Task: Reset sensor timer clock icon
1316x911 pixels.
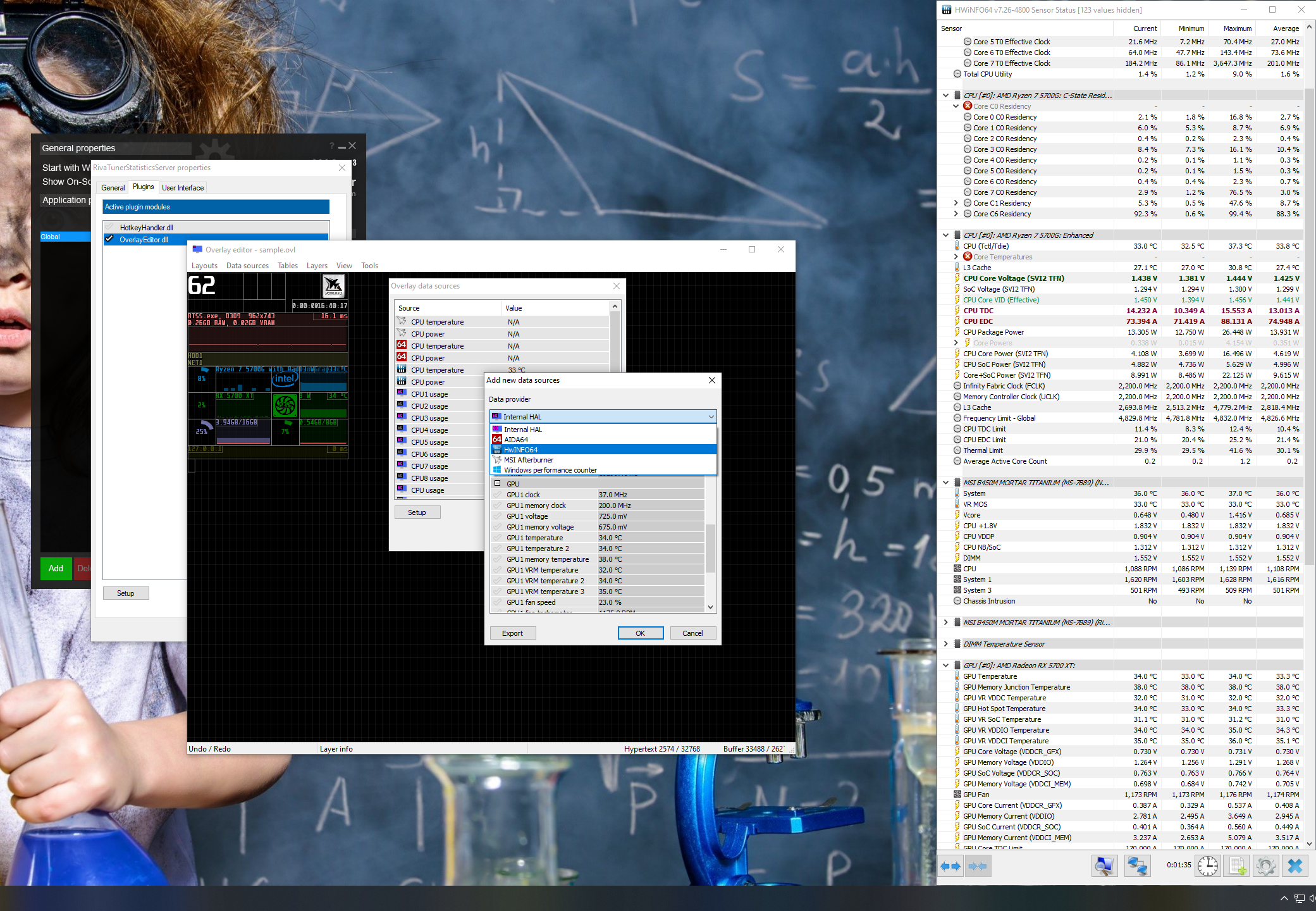Action: 1207,865
